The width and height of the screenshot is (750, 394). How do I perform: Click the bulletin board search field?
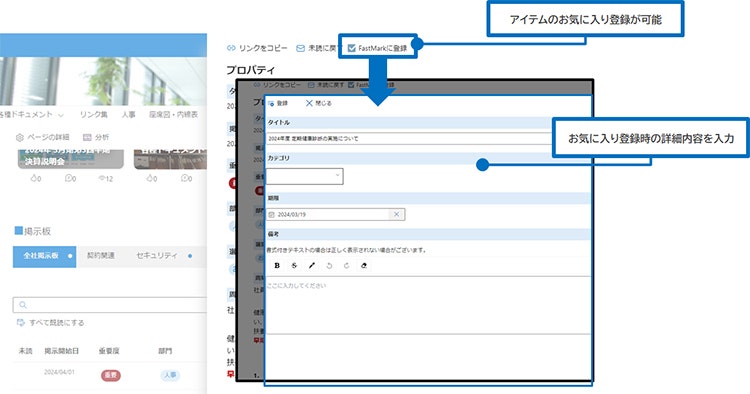pyautogui.click(x=110, y=305)
